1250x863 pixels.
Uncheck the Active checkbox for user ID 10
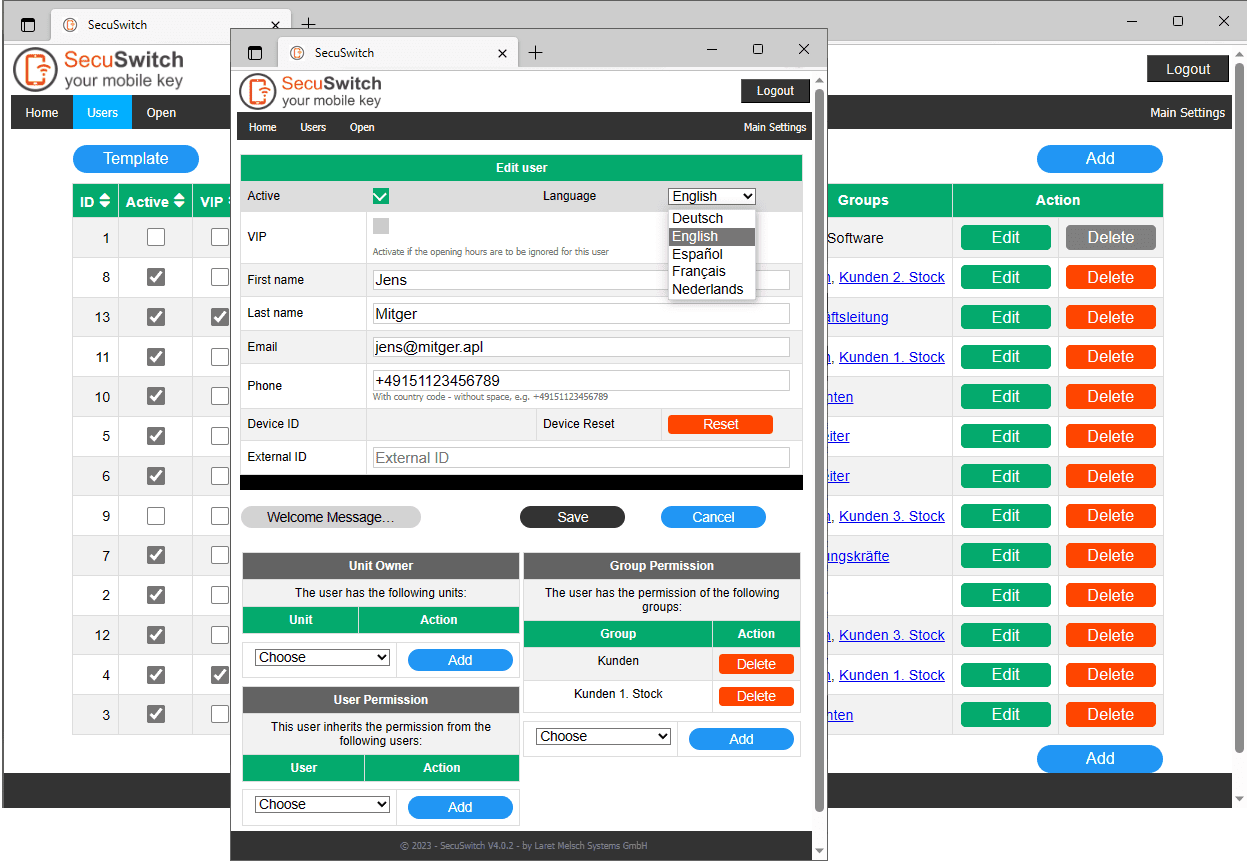coord(156,396)
